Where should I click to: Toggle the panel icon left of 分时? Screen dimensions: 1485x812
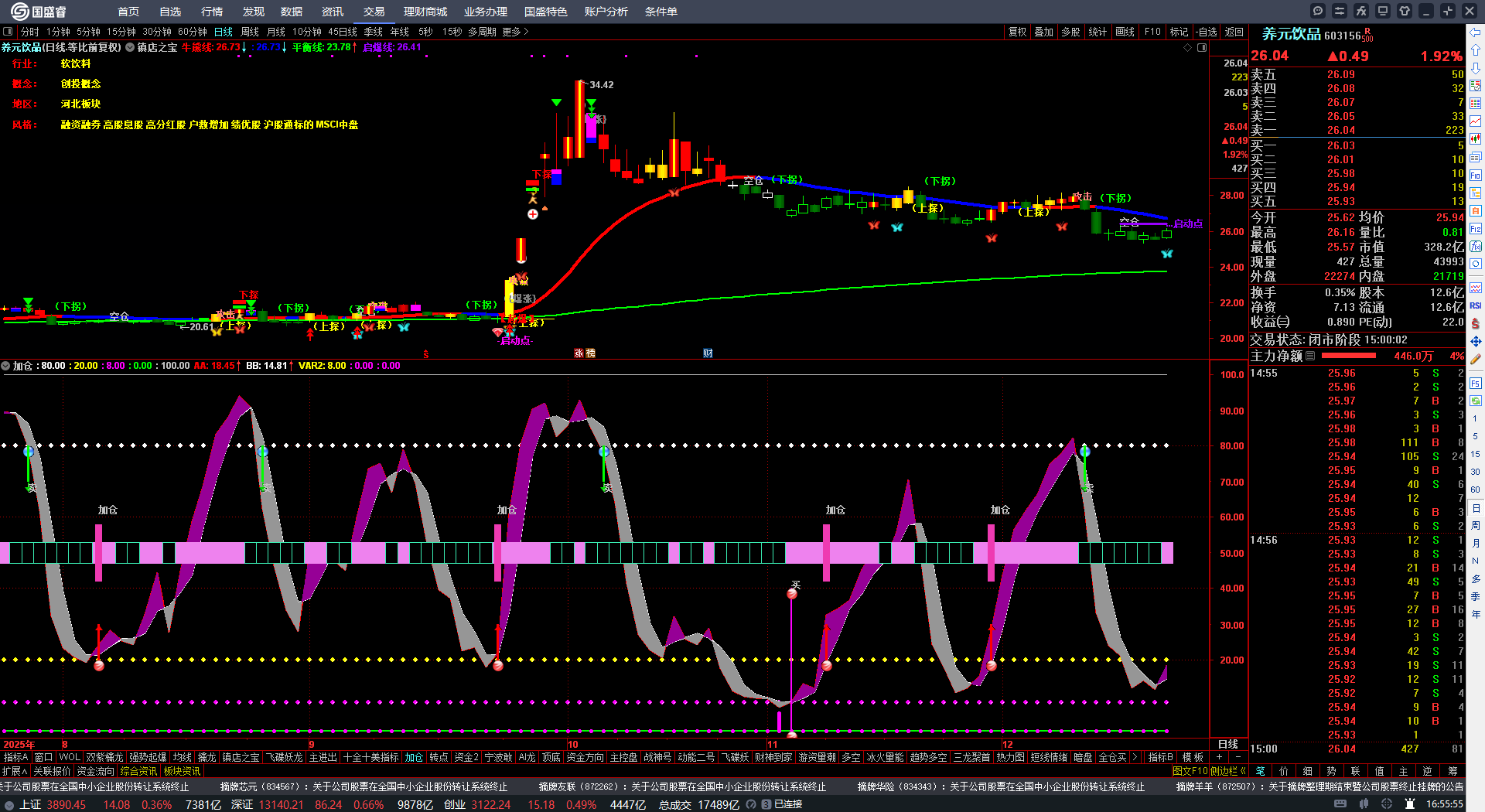coord(8,32)
